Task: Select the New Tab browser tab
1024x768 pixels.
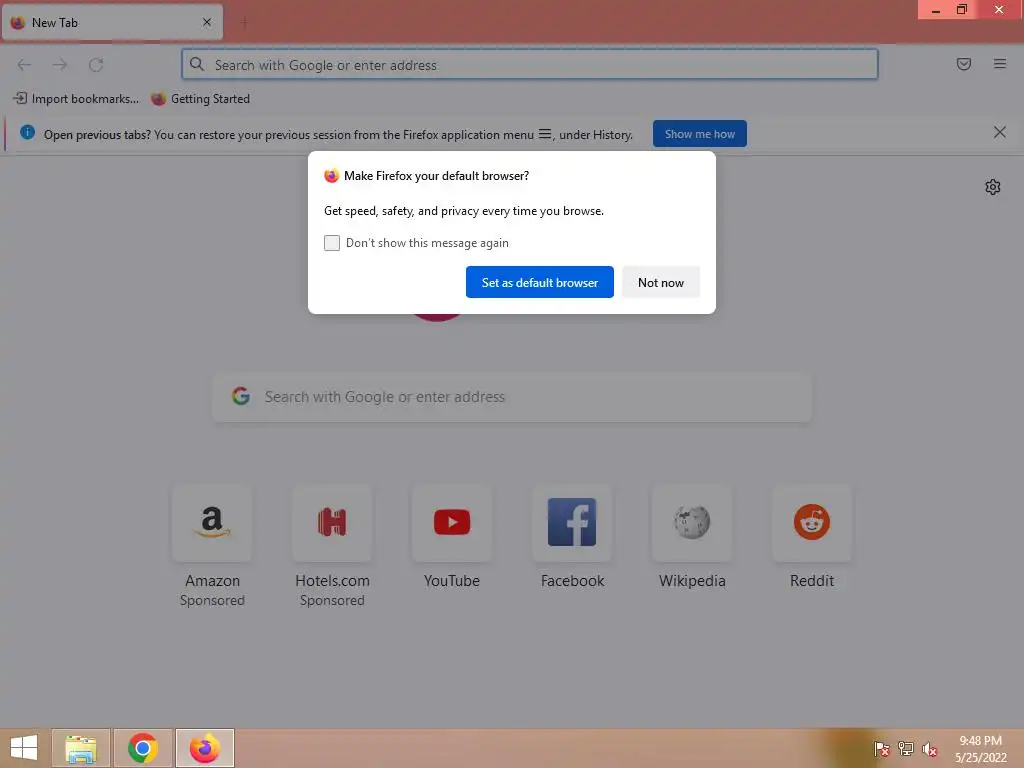Action: point(112,23)
